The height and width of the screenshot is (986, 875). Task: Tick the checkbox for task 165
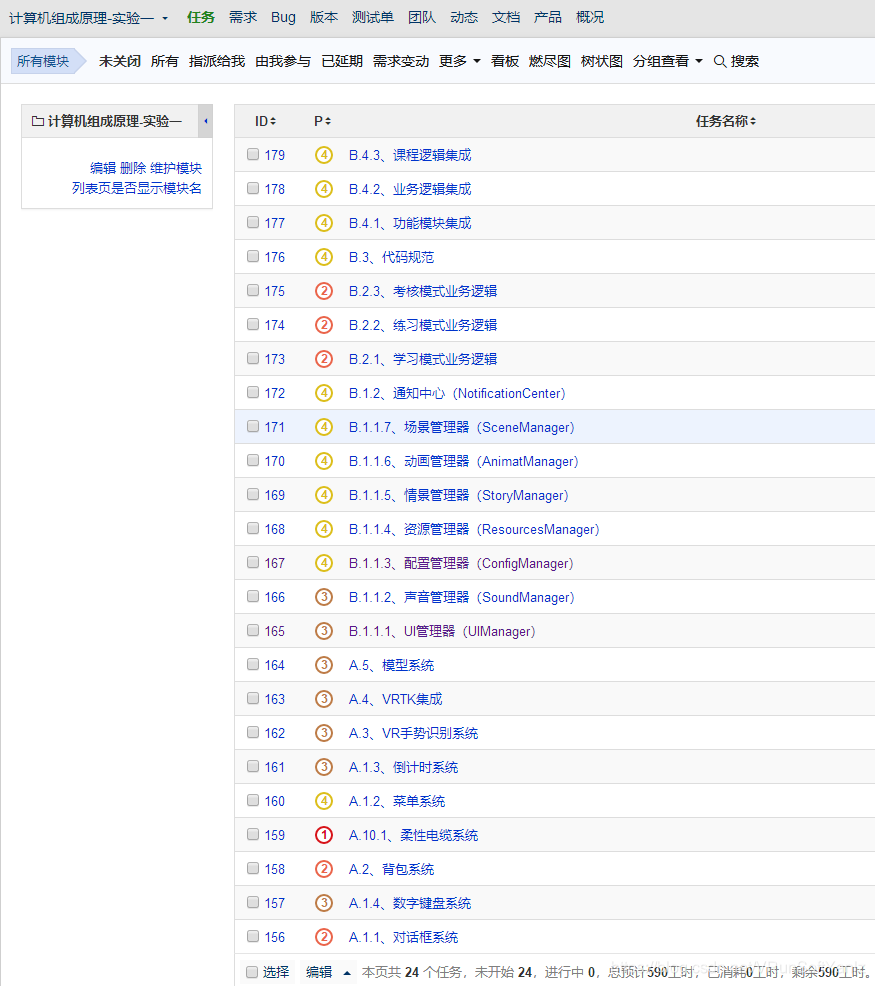click(x=253, y=630)
